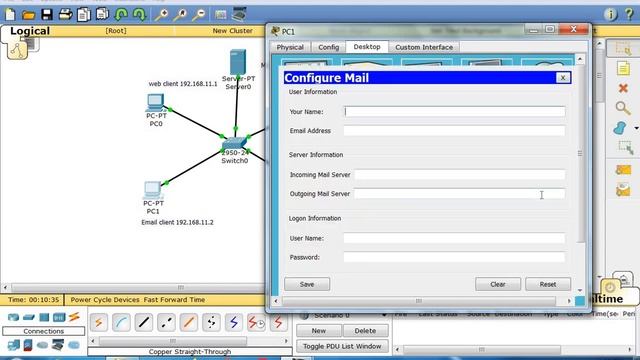Select the Add Simple PDU envelope
The width and height of the screenshot is (640, 360).
pyautogui.click(x=623, y=170)
